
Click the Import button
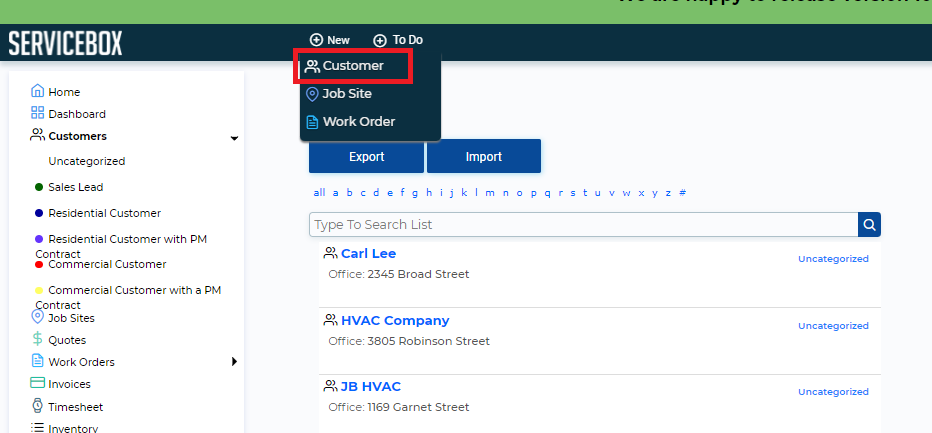pos(484,156)
